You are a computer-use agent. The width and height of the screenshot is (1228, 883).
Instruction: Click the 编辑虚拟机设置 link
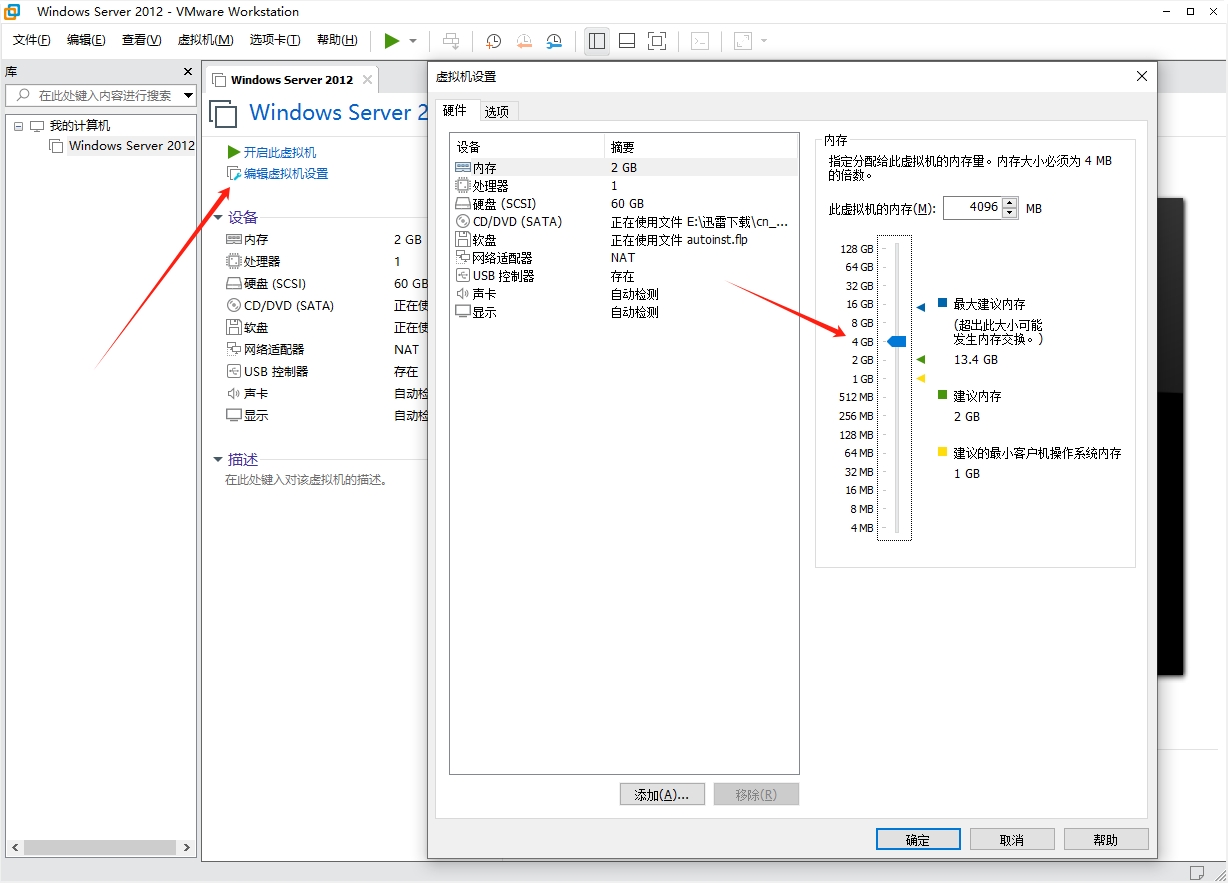[285, 174]
